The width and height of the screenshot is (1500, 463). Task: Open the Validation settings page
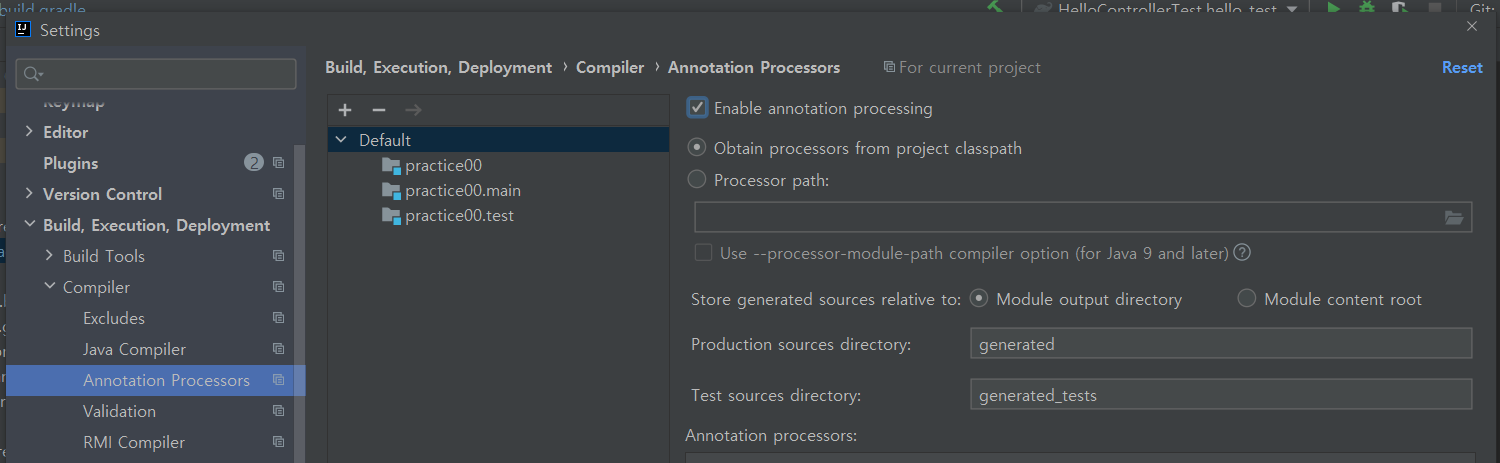(119, 411)
